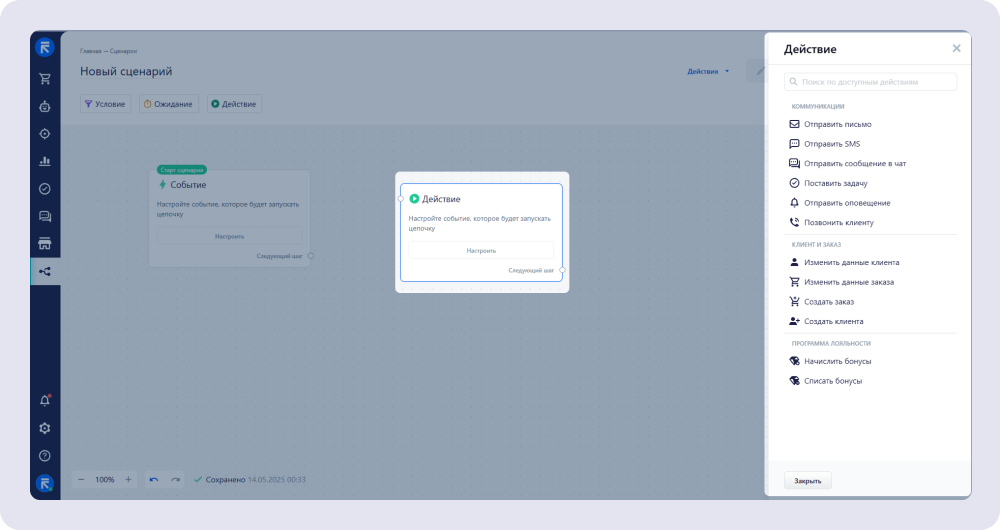Add Условие block from the toolbar
The image size is (1000, 530).
tap(105, 104)
